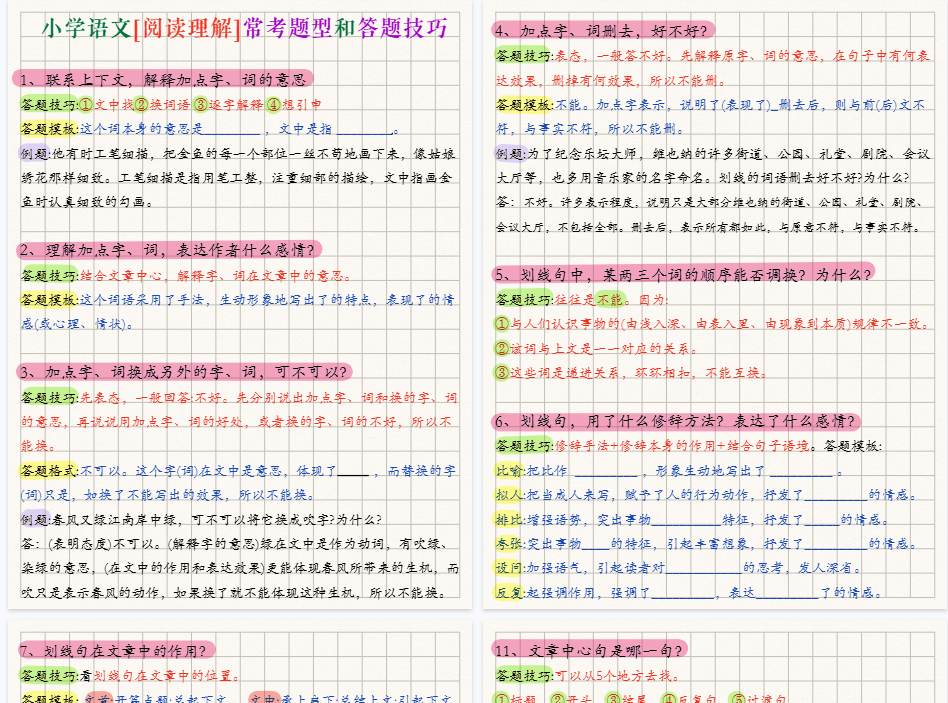Click the yellow 比喻 label

[509, 470]
